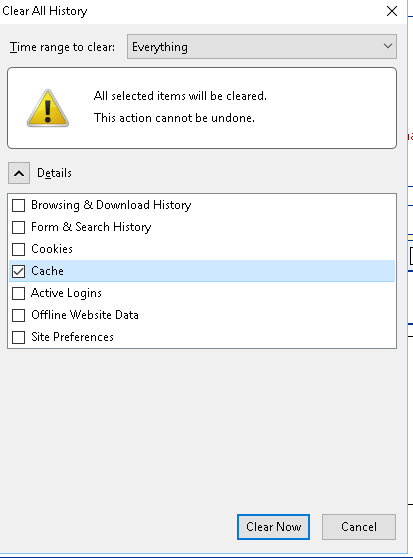413x558 pixels.
Task: Select the Cookies list item label
Action: click(52, 249)
